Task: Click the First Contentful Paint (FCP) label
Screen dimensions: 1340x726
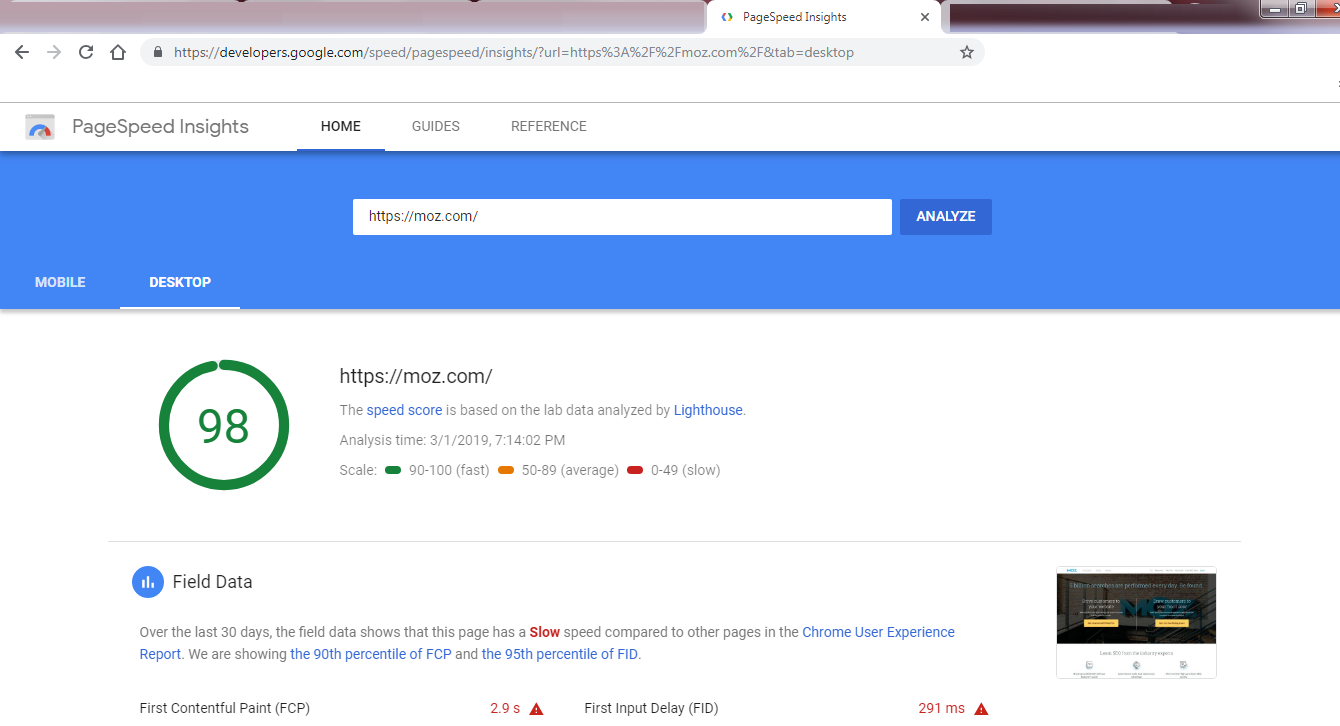Action: 225,708
